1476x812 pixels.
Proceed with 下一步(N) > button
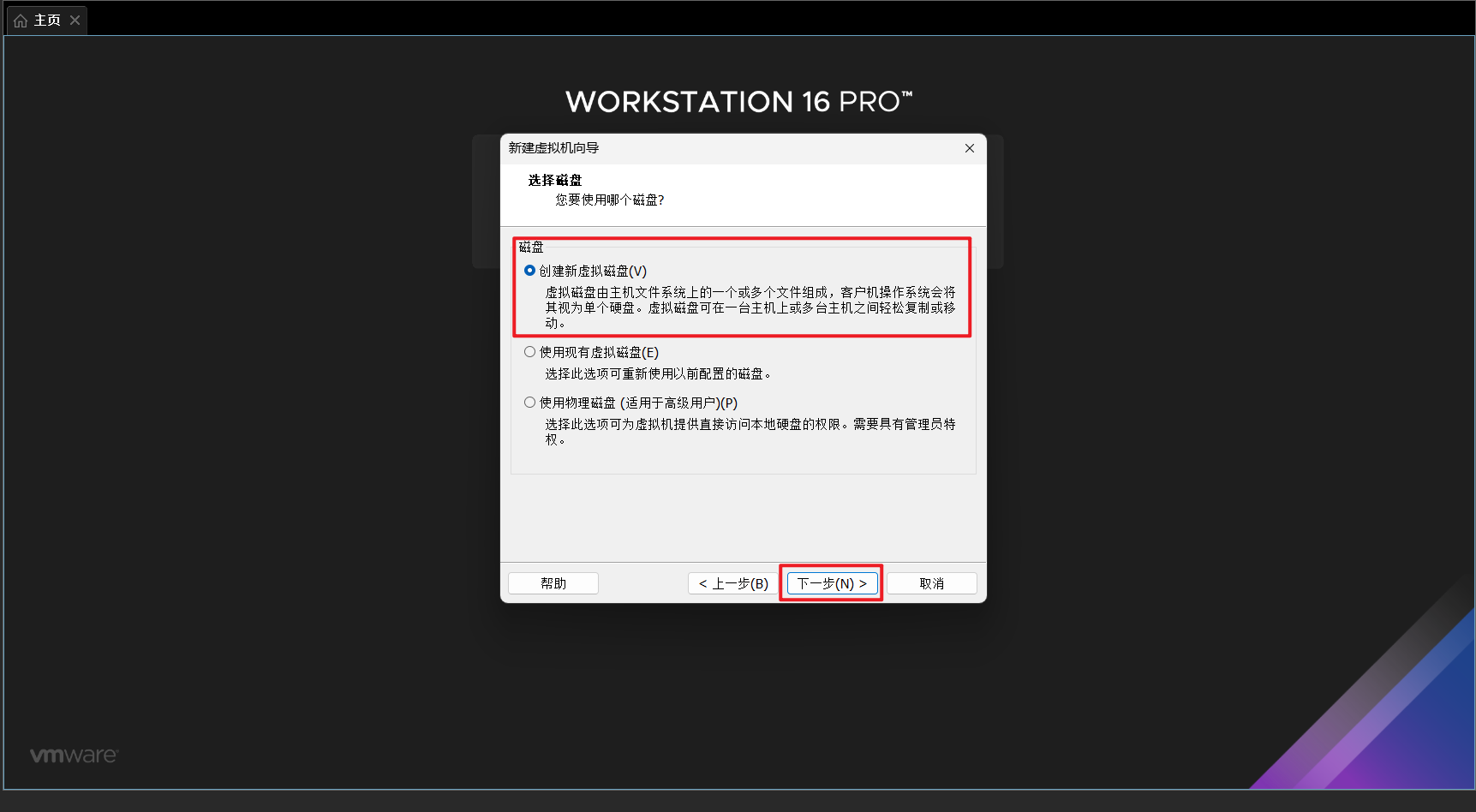coord(833,583)
